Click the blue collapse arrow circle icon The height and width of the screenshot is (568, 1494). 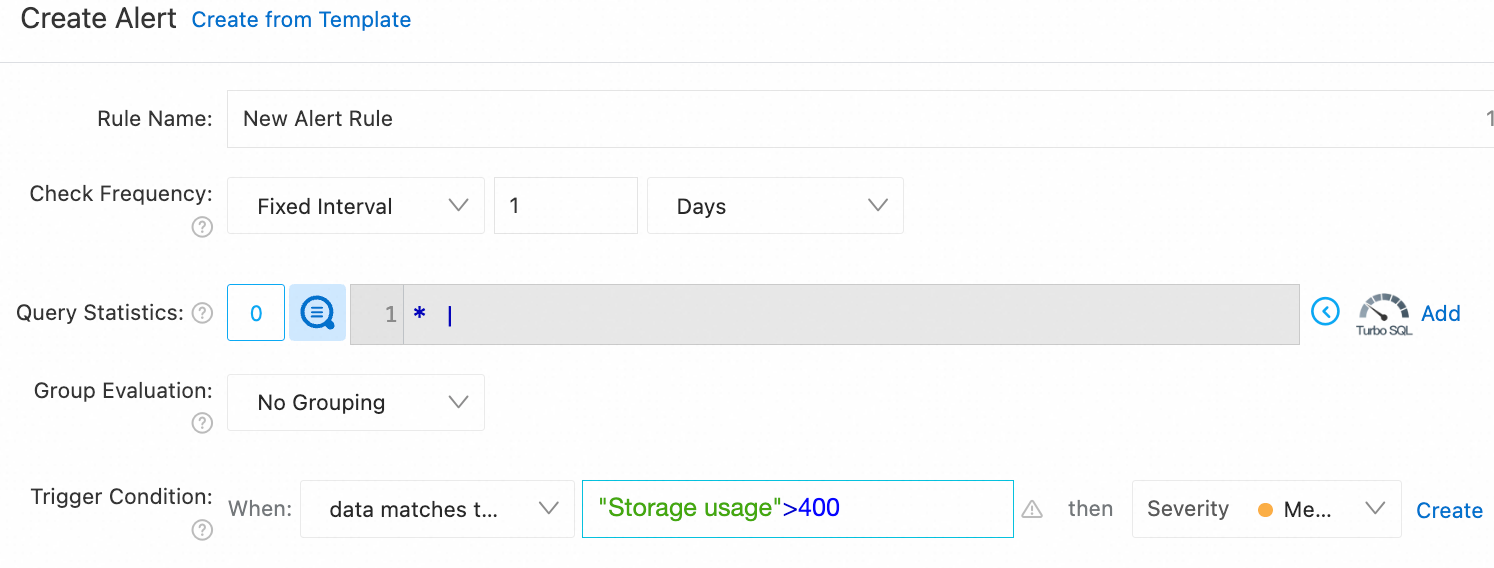(1325, 312)
